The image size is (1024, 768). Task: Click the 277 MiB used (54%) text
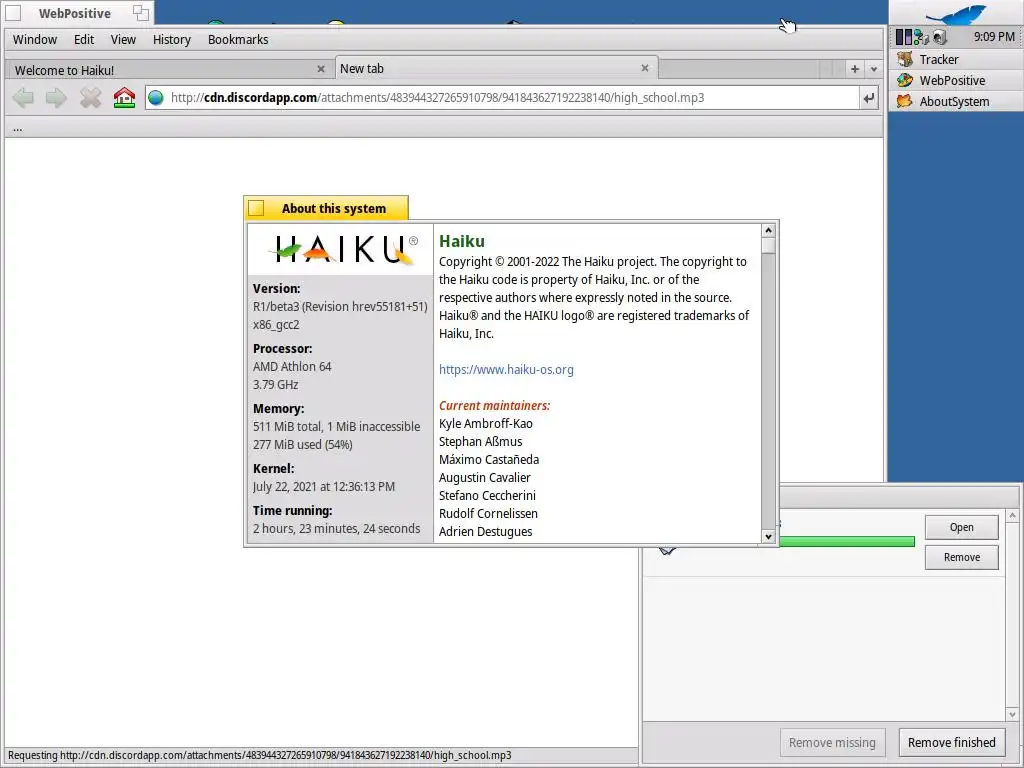(302, 445)
